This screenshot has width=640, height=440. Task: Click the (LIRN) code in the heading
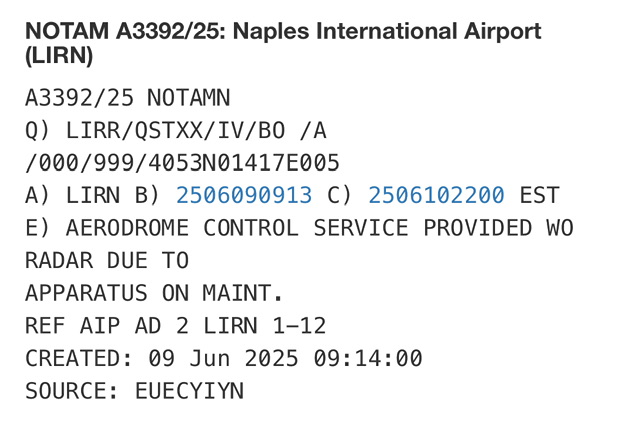59,56
